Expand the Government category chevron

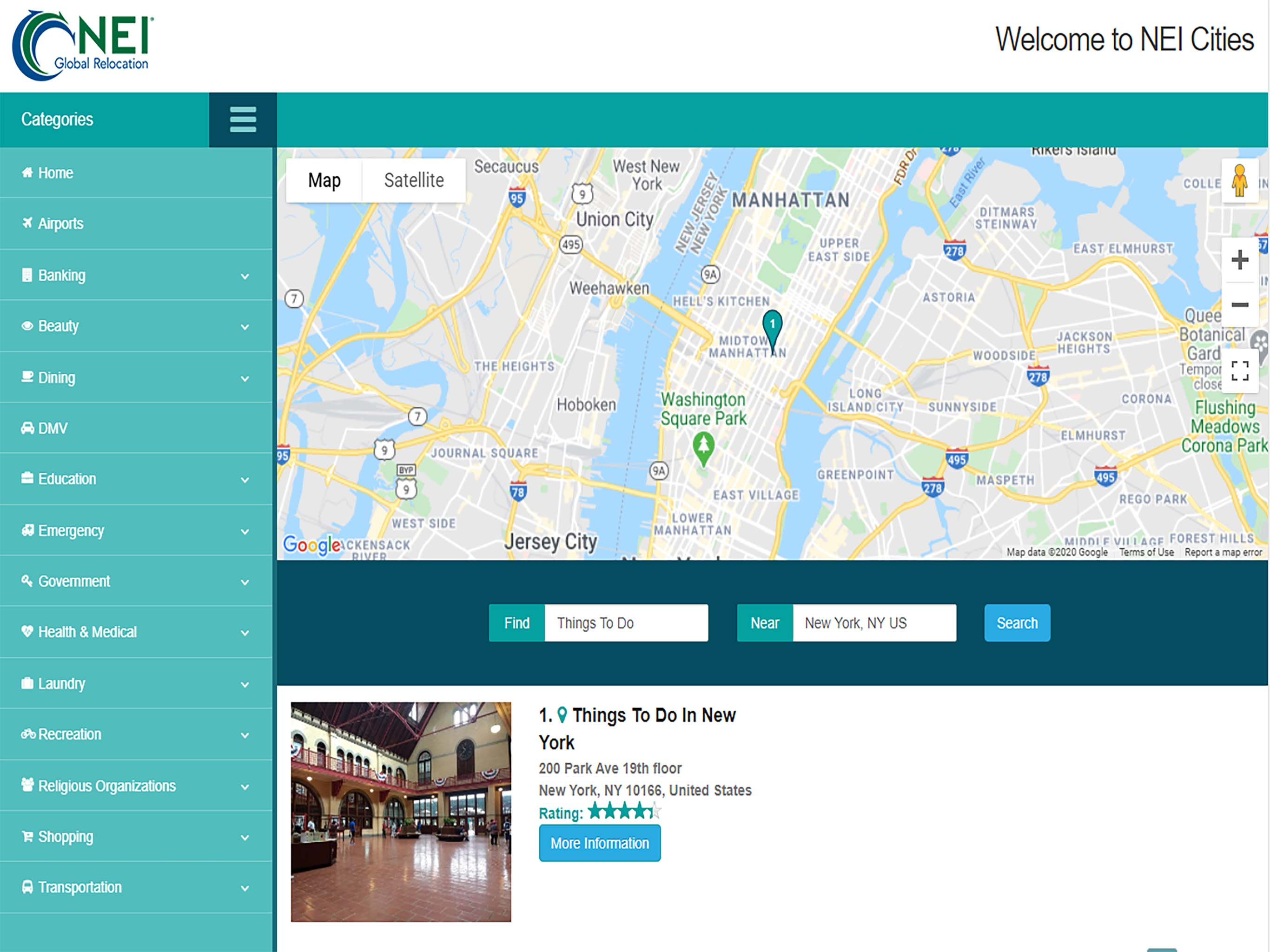pyautogui.click(x=245, y=582)
